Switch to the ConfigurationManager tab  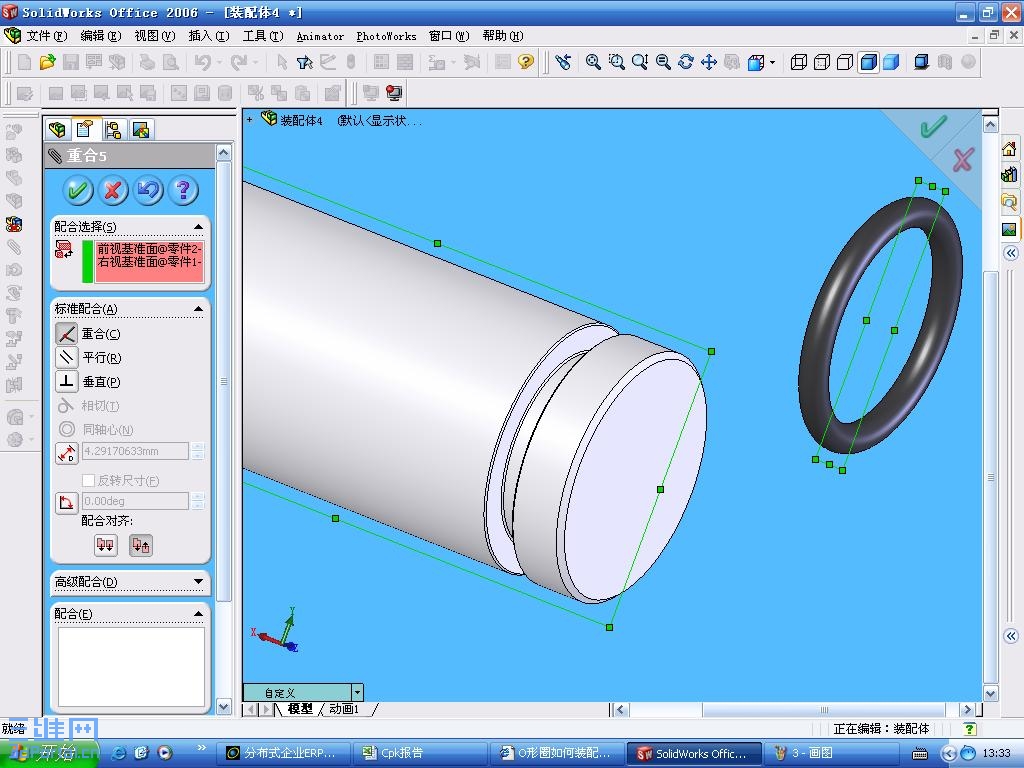[113, 130]
